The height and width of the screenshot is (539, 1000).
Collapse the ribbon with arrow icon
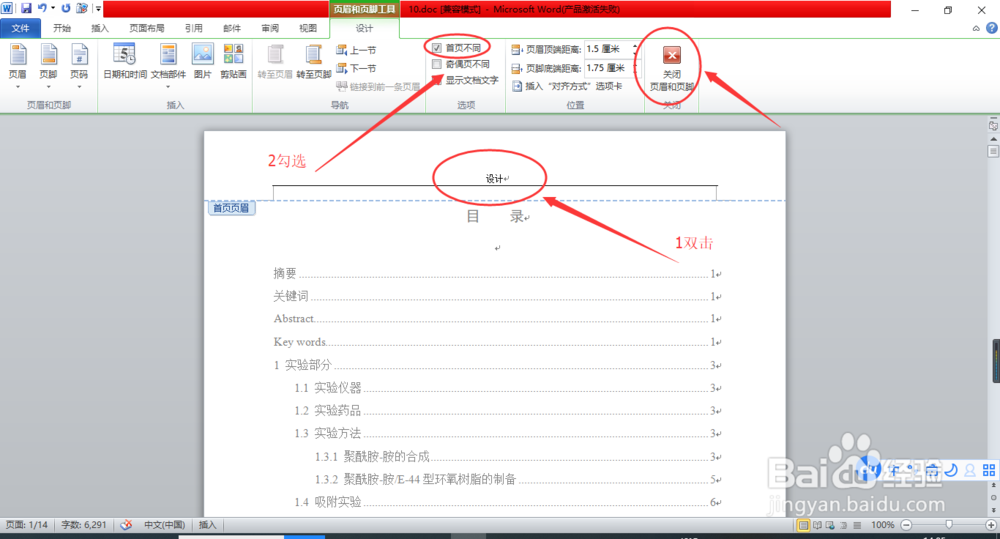tap(976, 28)
